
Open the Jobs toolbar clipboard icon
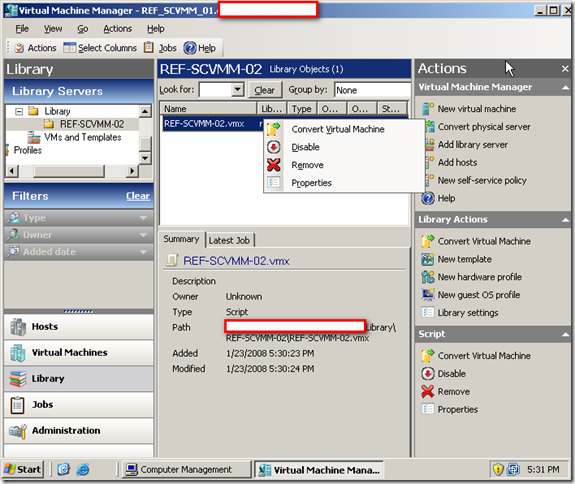tap(149, 47)
